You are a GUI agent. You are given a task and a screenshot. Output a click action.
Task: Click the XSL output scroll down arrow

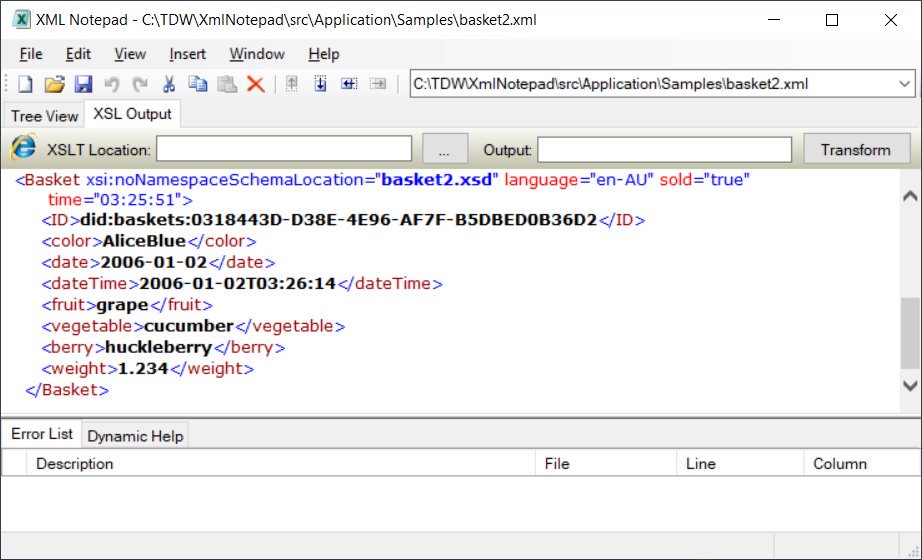click(x=910, y=385)
